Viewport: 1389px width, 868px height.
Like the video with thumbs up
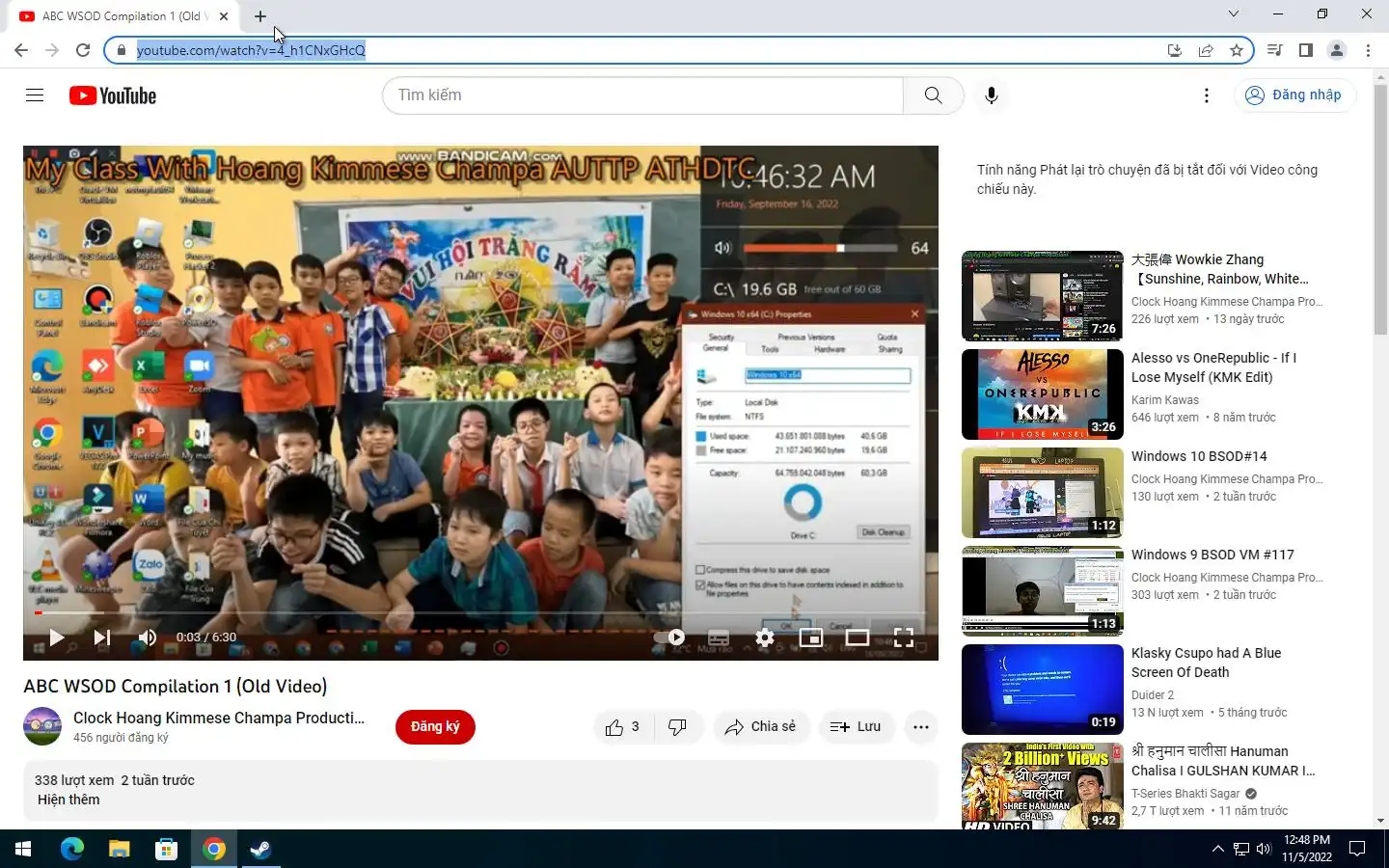[x=622, y=727]
